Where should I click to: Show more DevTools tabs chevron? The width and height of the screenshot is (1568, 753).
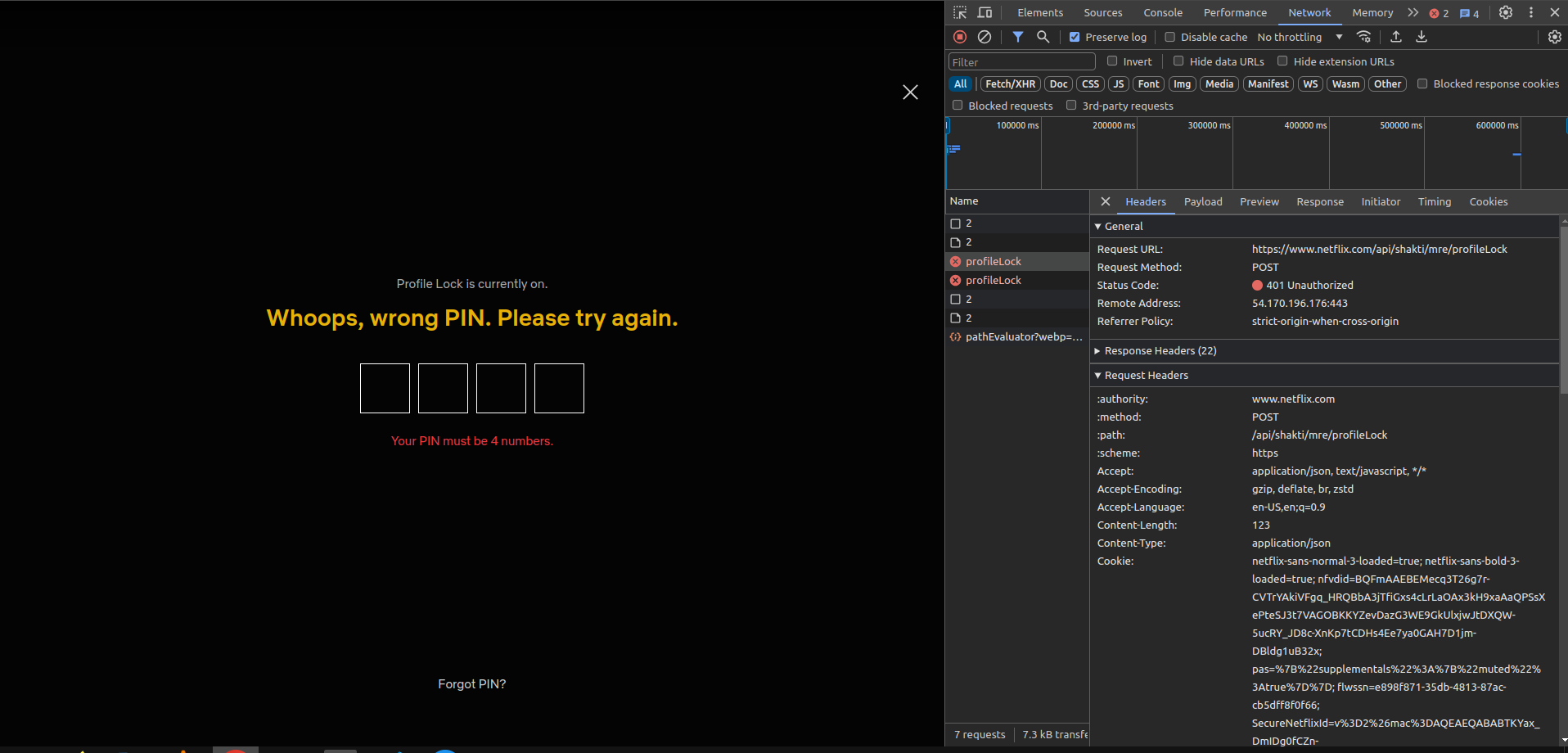tap(1413, 12)
